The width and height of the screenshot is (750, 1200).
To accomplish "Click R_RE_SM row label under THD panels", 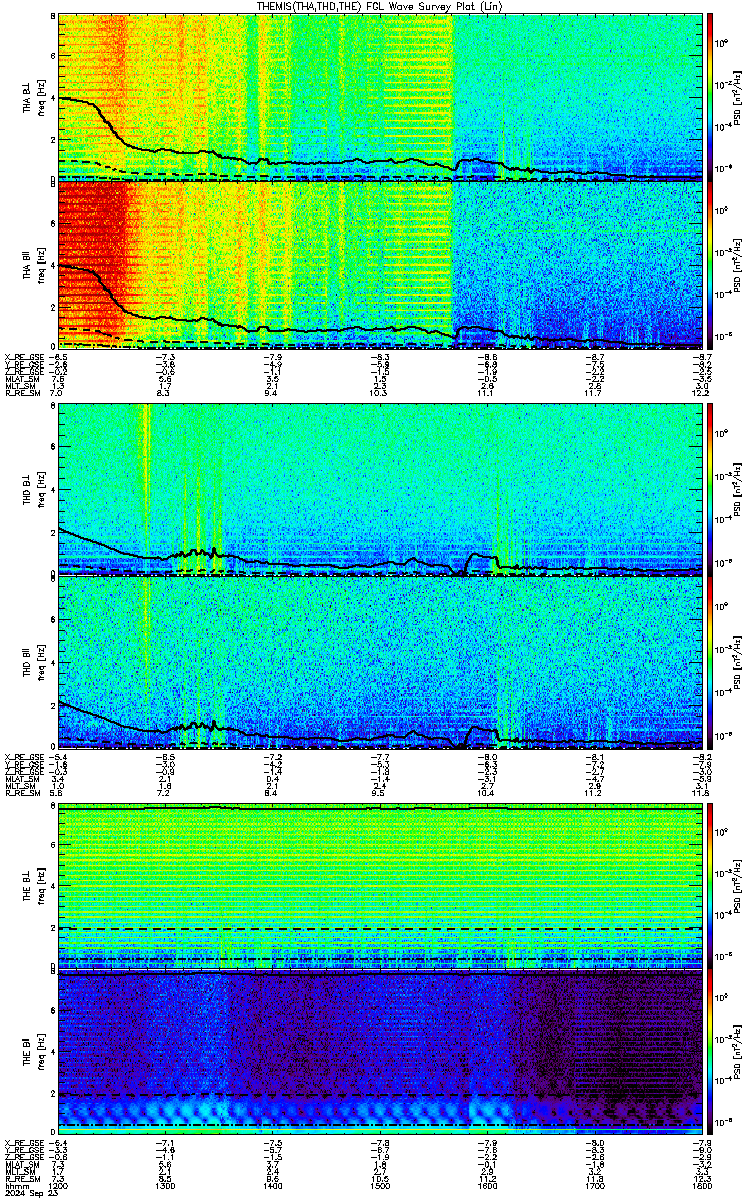I will pos(22,793).
